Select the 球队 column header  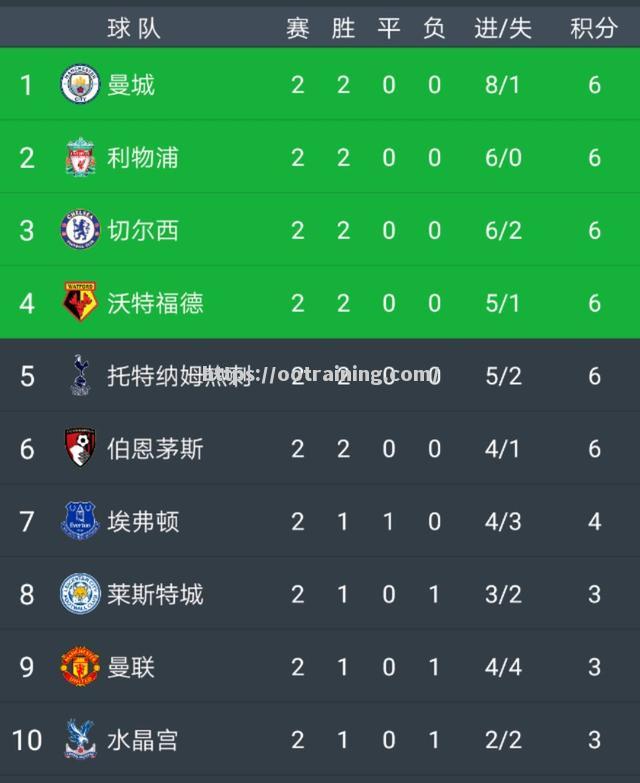pos(134,28)
